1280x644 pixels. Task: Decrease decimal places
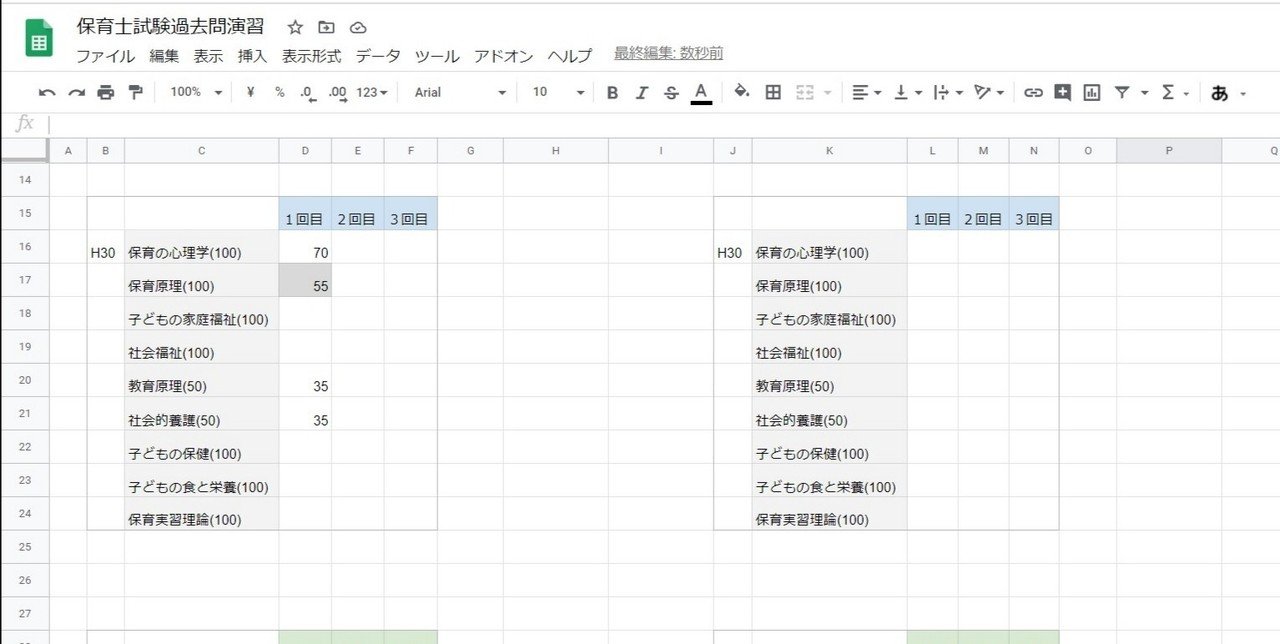pyautogui.click(x=308, y=93)
